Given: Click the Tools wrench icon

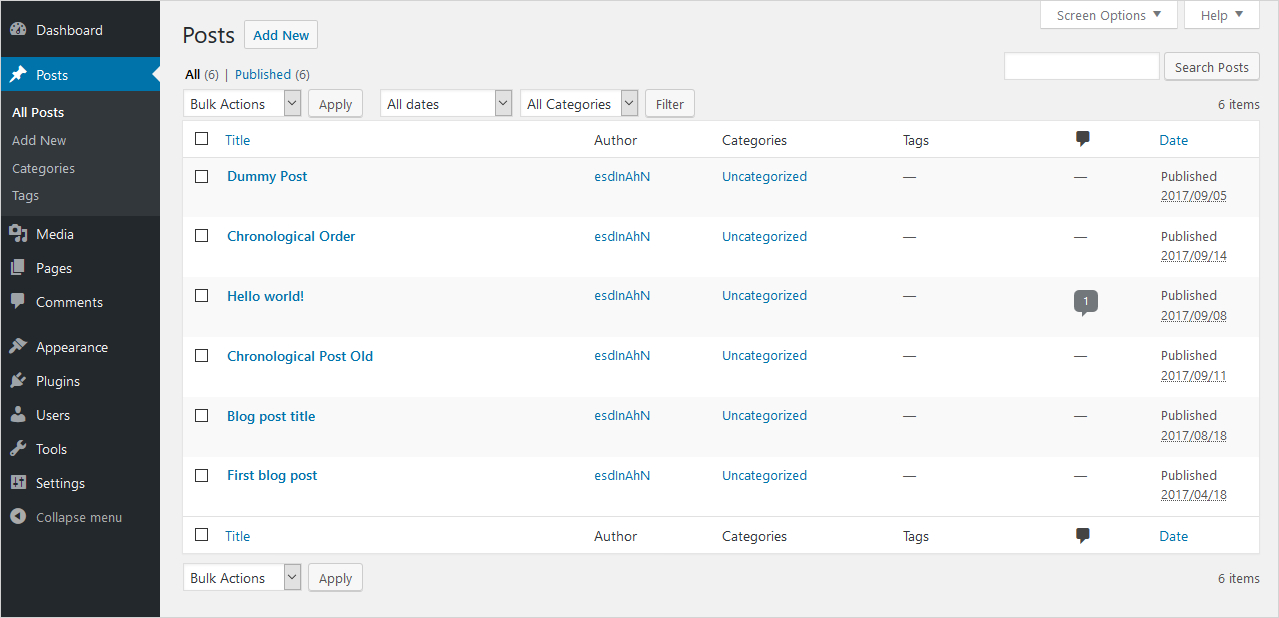Looking at the screenshot, I should (x=18, y=449).
